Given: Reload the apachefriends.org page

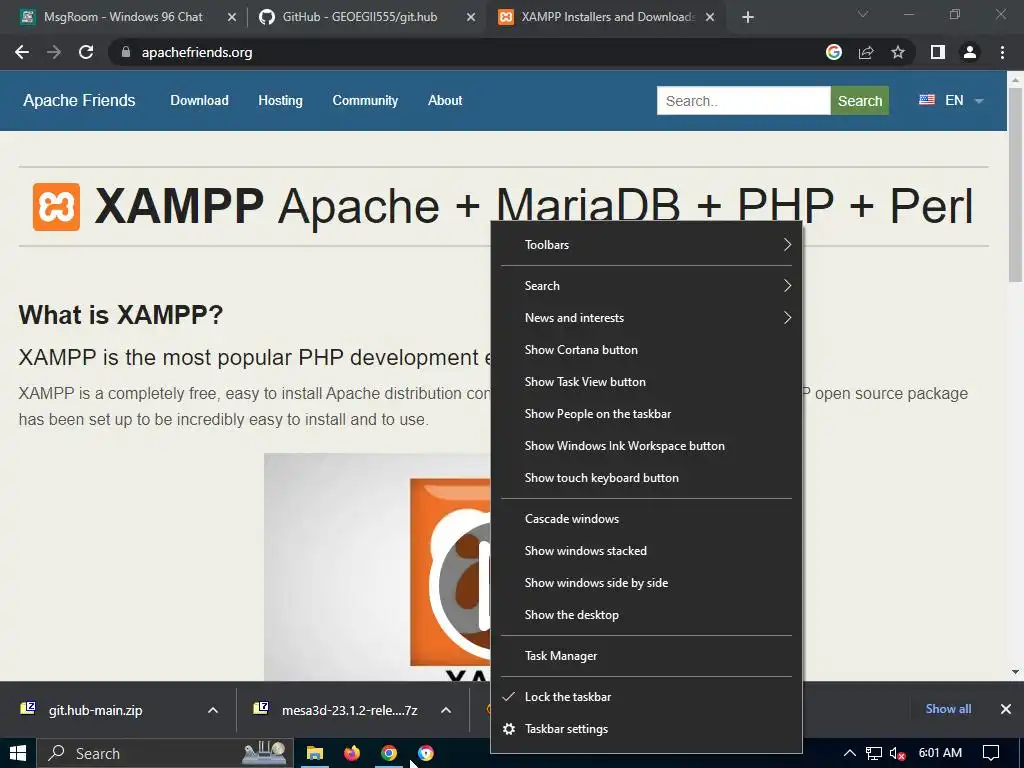Looking at the screenshot, I should pos(86,52).
